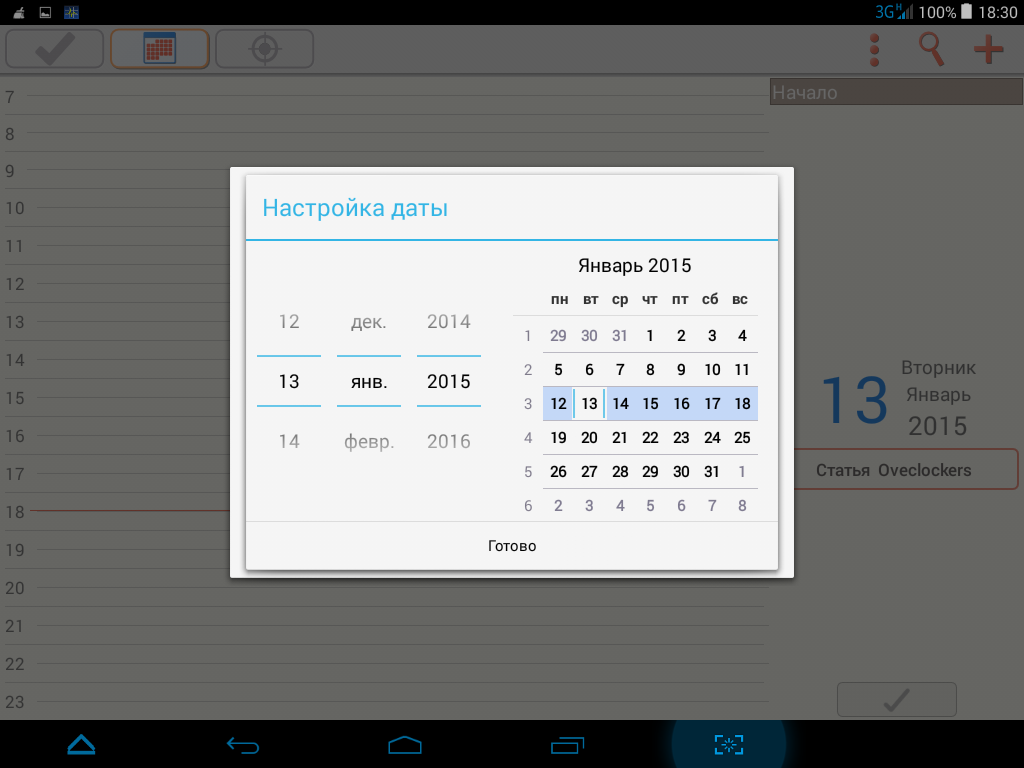Image resolution: width=1024 pixels, height=768 pixels.
Task: Tap the confirm checkmark button in right panel
Action: point(897,699)
